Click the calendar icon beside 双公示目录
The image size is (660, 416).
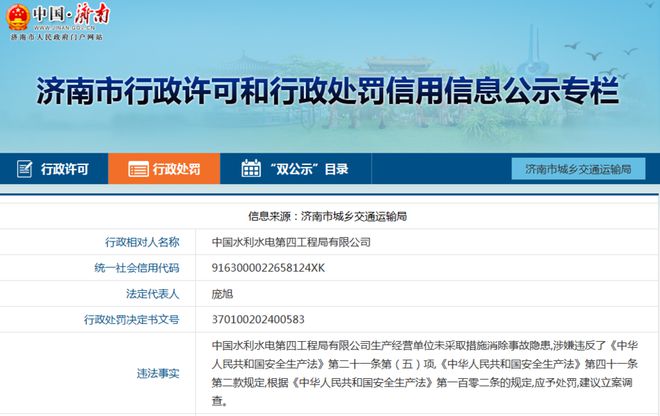coord(251,168)
